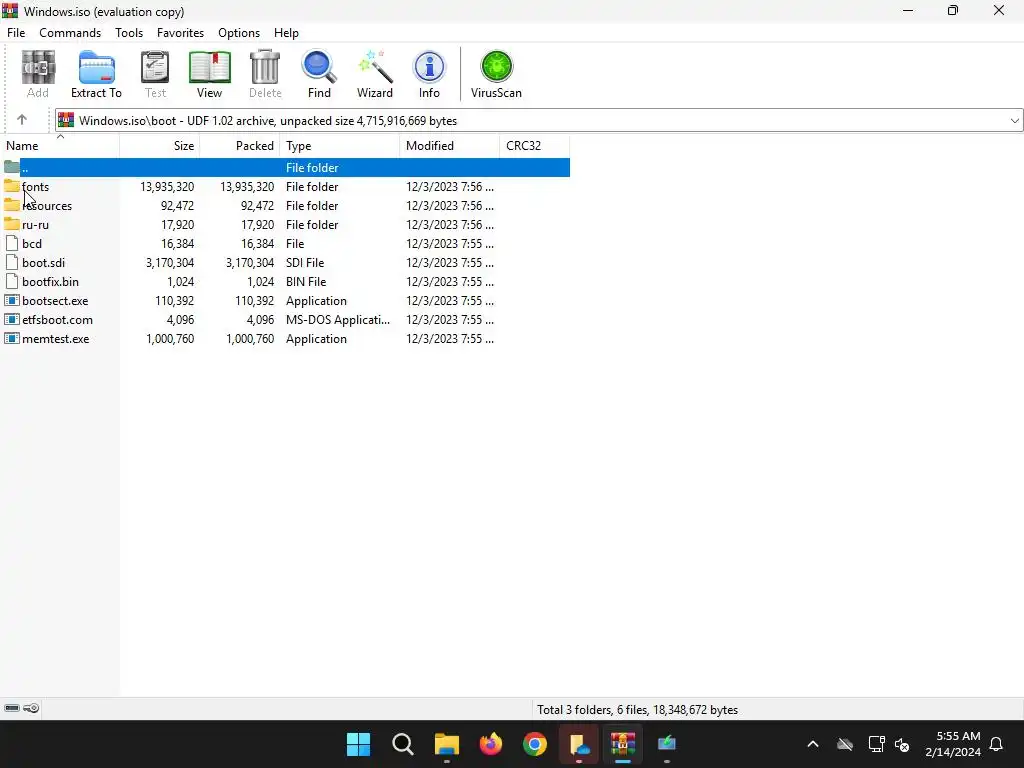Click the archive path address field
The height and width of the screenshot is (768, 1024).
pyautogui.click(x=539, y=120)
